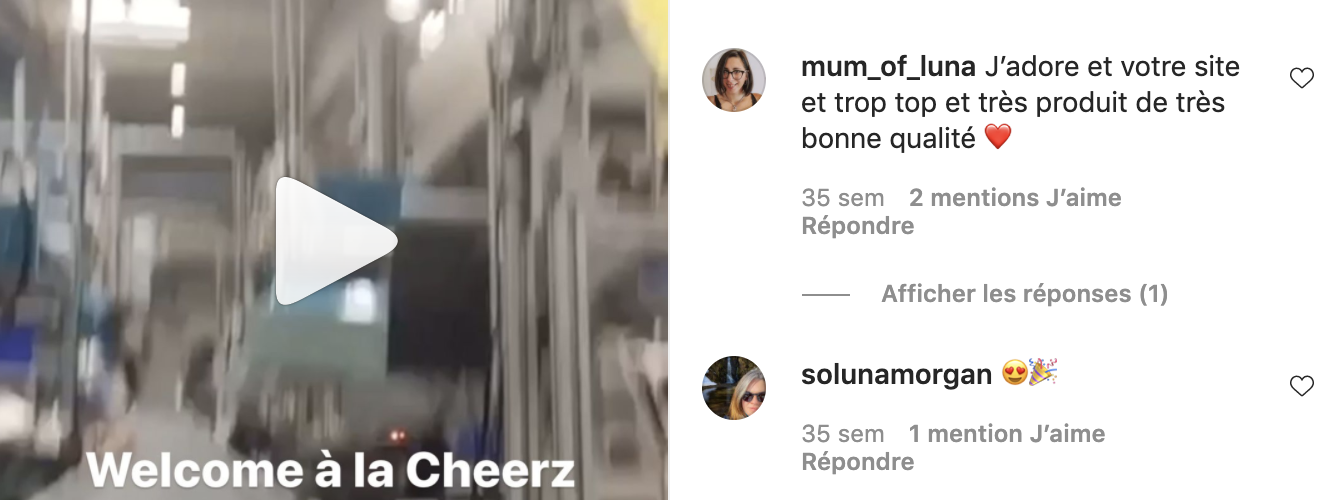Select the party popper emoji after solunamorgan
The width and height of the screenshot is (1336, 500).
[1044, 374]
